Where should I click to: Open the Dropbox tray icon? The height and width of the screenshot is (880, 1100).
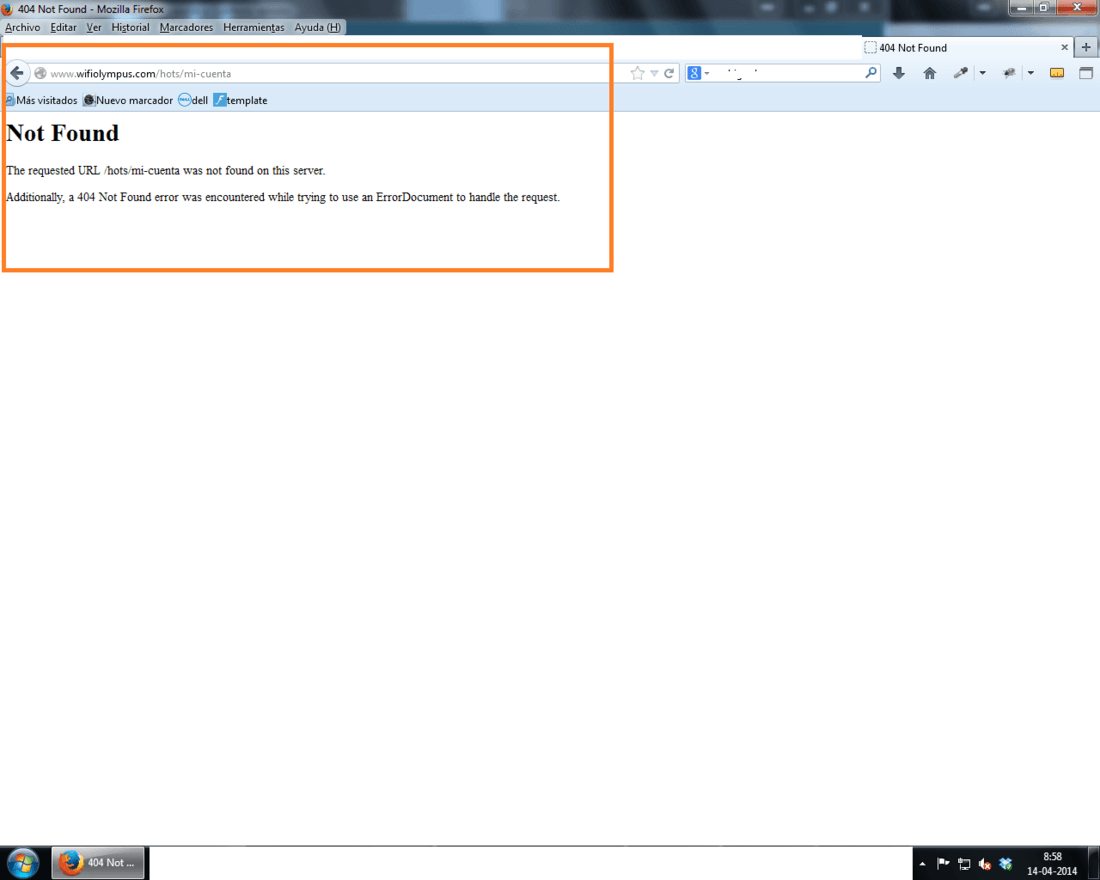pos(1005,863)
